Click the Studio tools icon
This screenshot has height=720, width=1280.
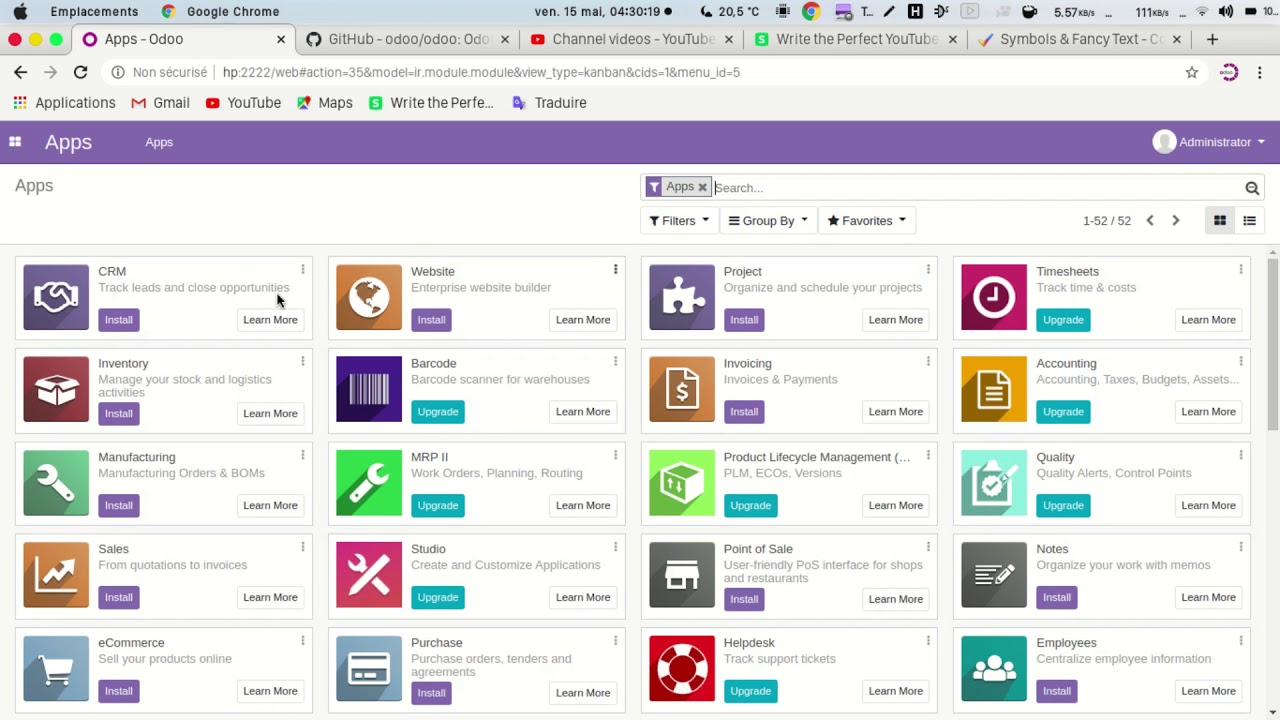(369, 575)
